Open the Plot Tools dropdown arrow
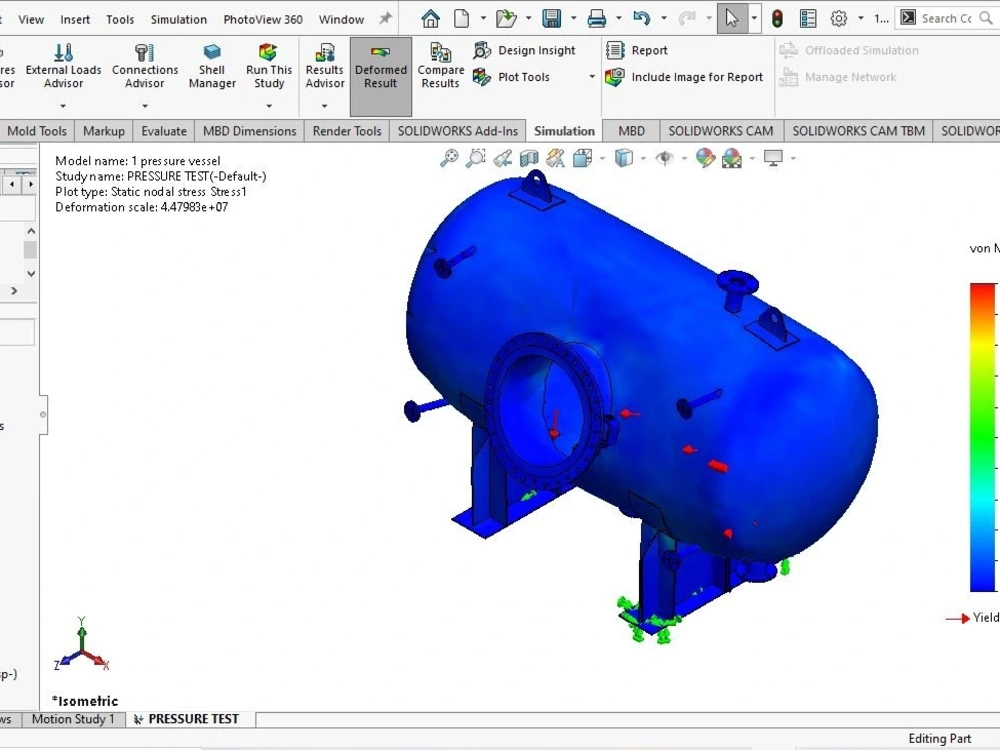1000x750 pixels. tap(592, 77)
